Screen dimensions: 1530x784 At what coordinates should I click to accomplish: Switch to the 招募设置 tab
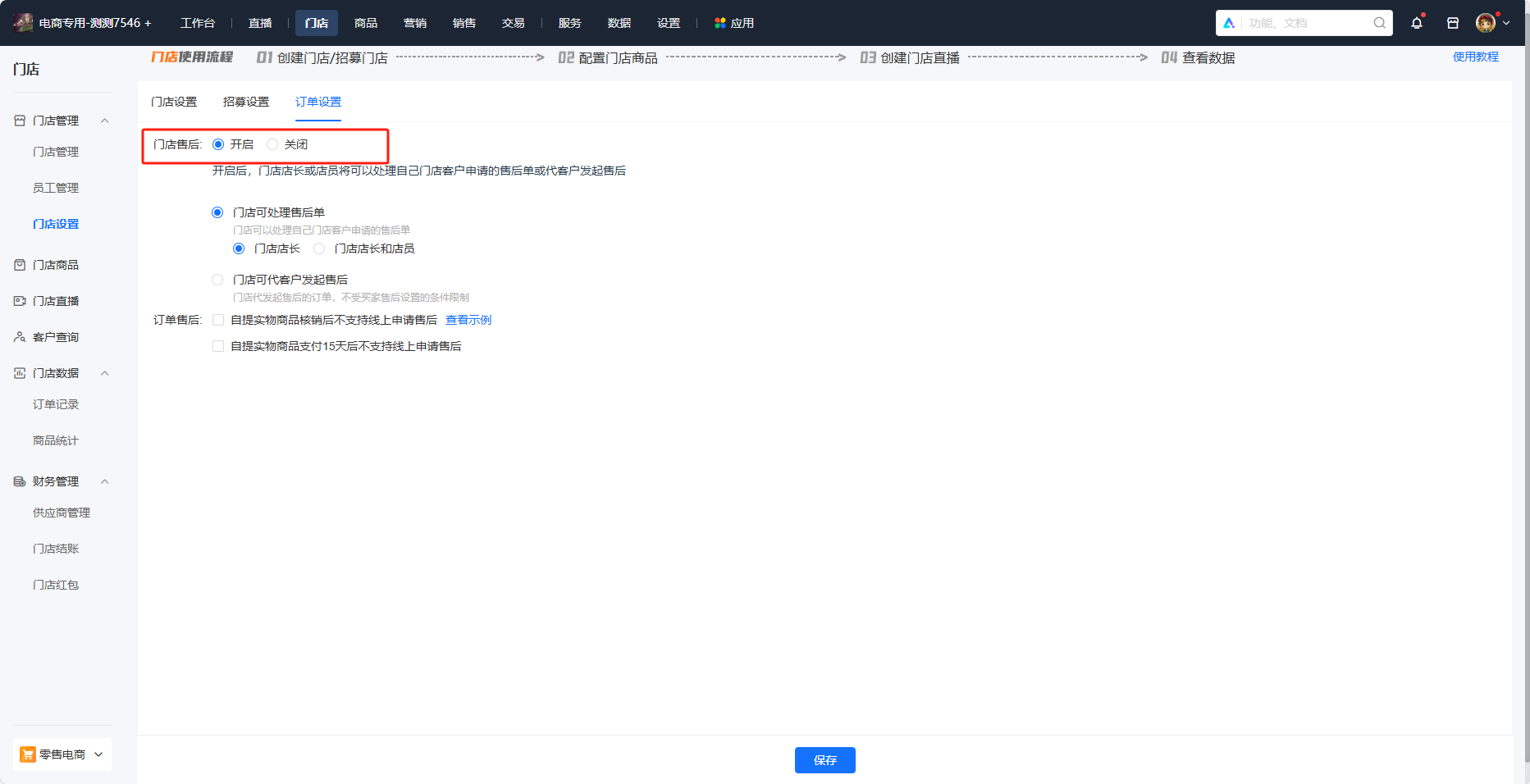pos(246,102)
